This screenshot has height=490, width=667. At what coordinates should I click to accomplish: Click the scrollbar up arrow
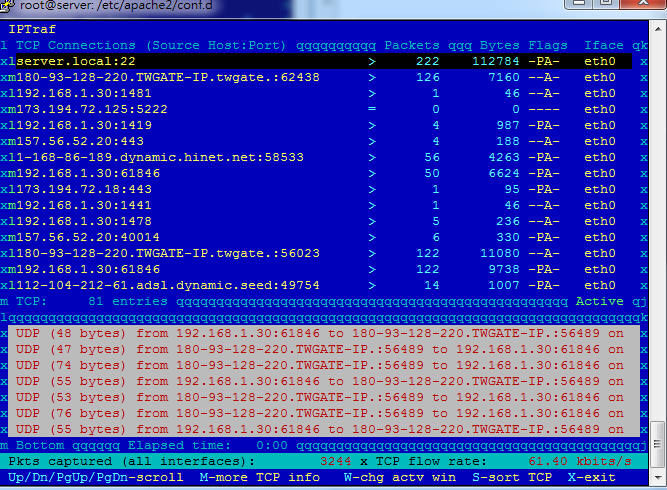(x=658, y=29)
